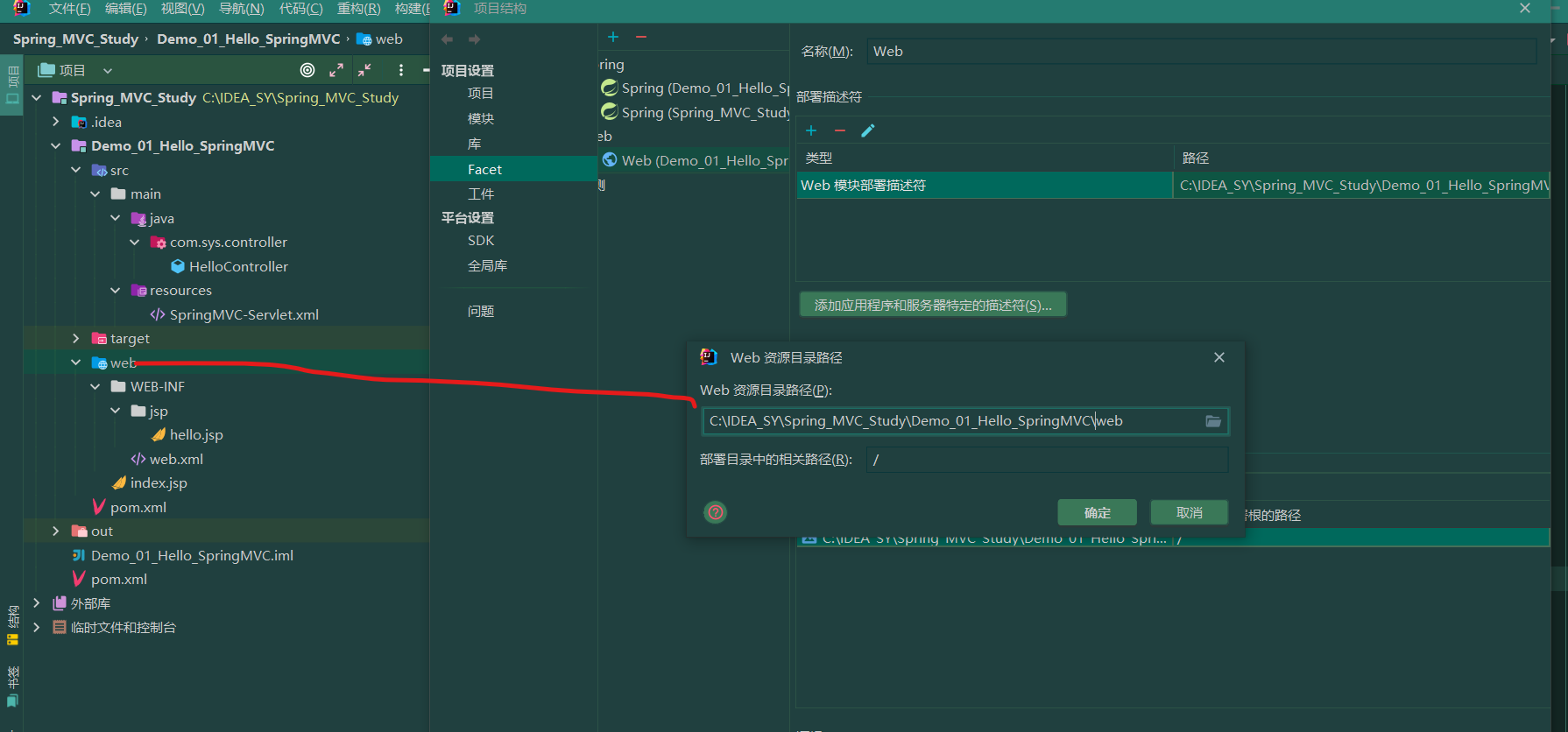This screenshot has height=732, width=1568.
Task: Select 项目 in project settings
Action: coord(481,93)
